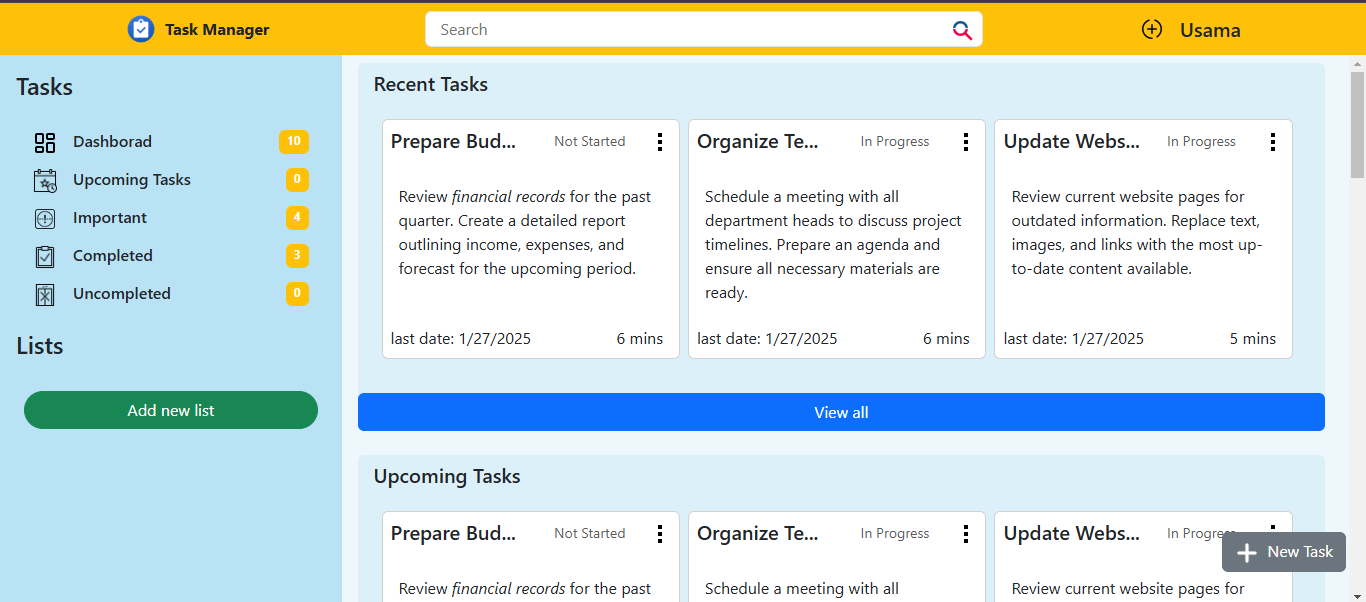1366x602 pixels.
Task: Click the Dashboard grid icon in sidebar
Action: click(45, 142)
